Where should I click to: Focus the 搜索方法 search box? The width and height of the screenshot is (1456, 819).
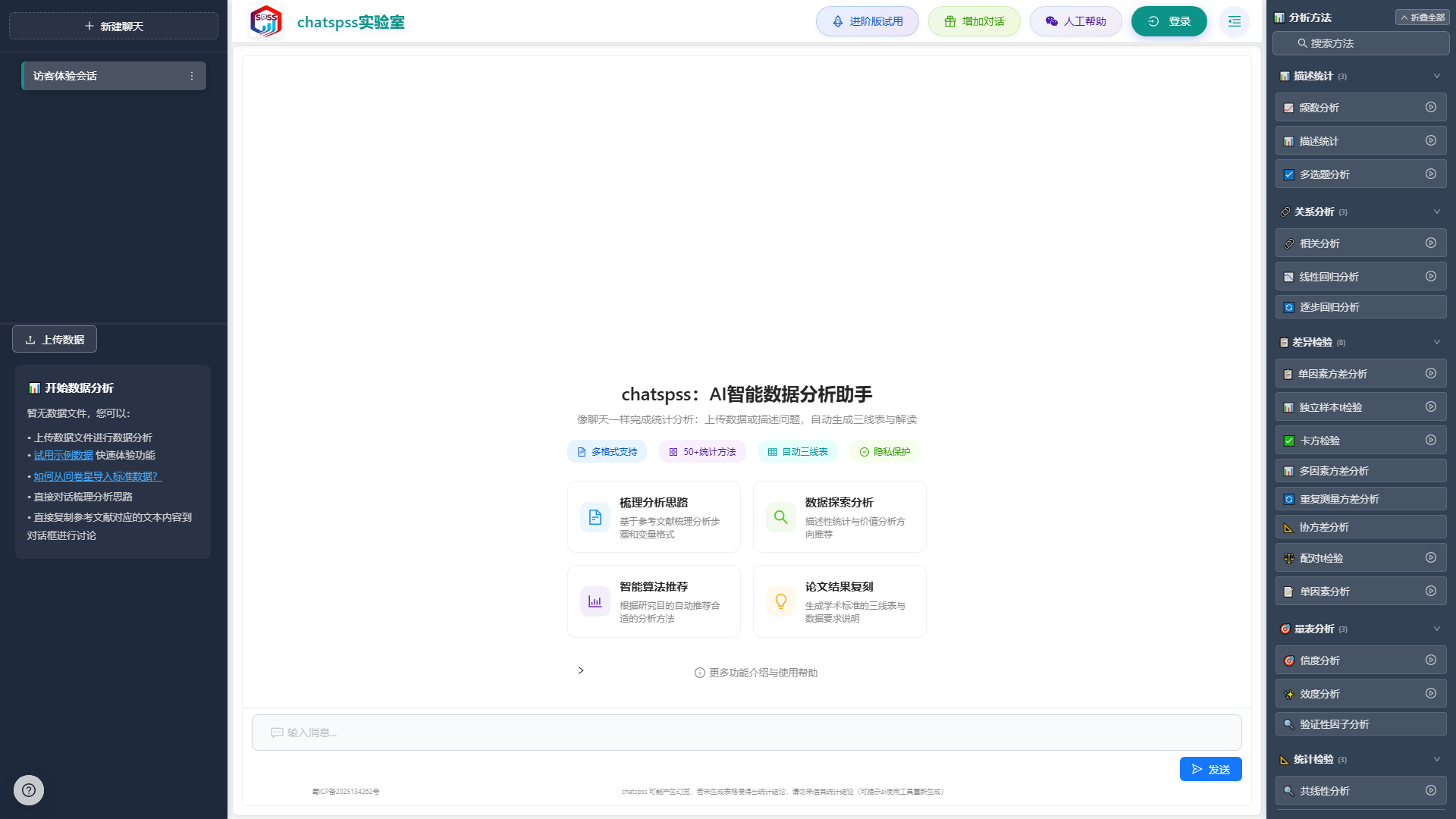pyautogui.click(x=1361, y=43)
